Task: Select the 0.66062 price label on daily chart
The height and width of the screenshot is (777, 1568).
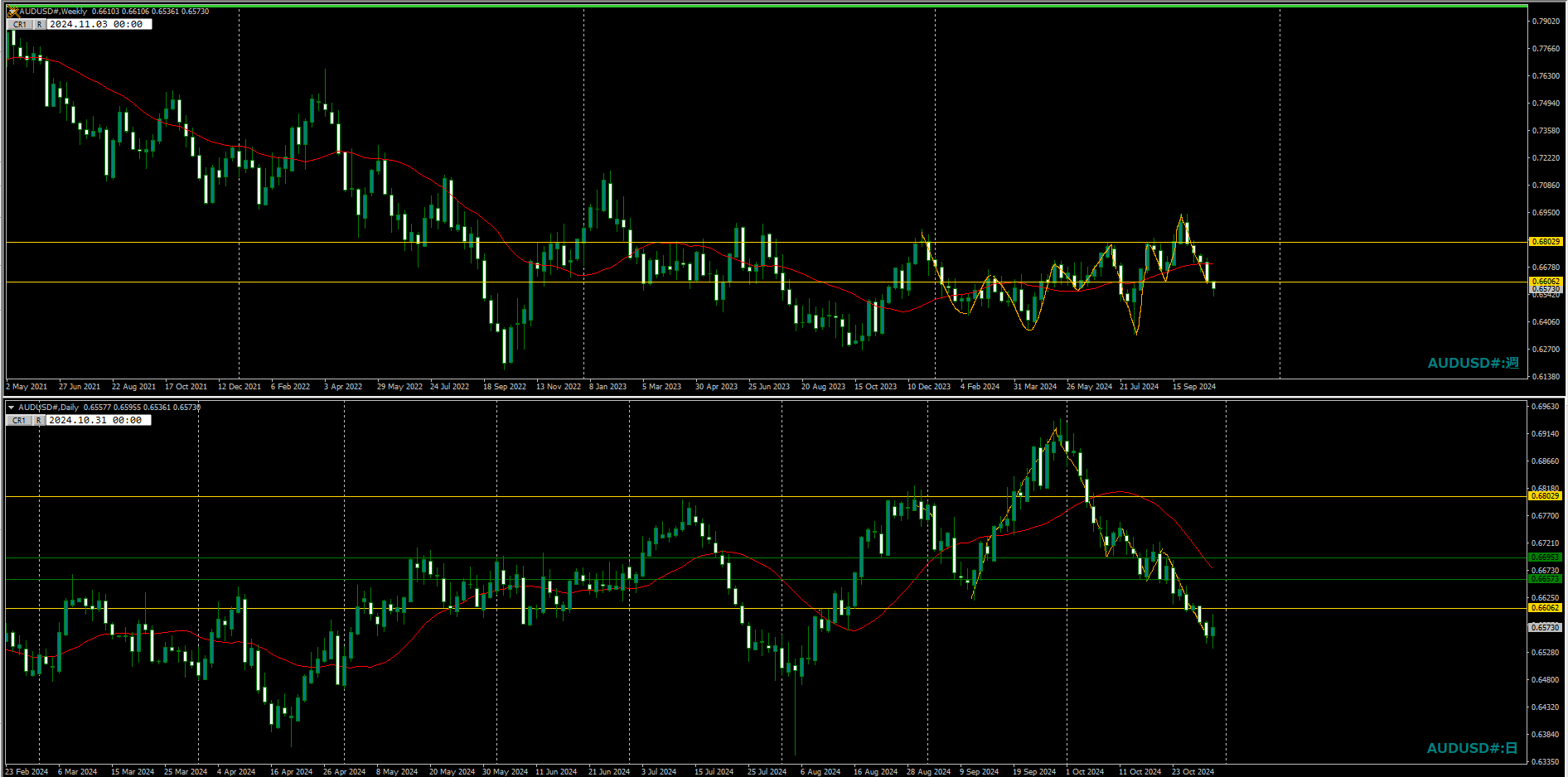Action: tap(1545, 608)
